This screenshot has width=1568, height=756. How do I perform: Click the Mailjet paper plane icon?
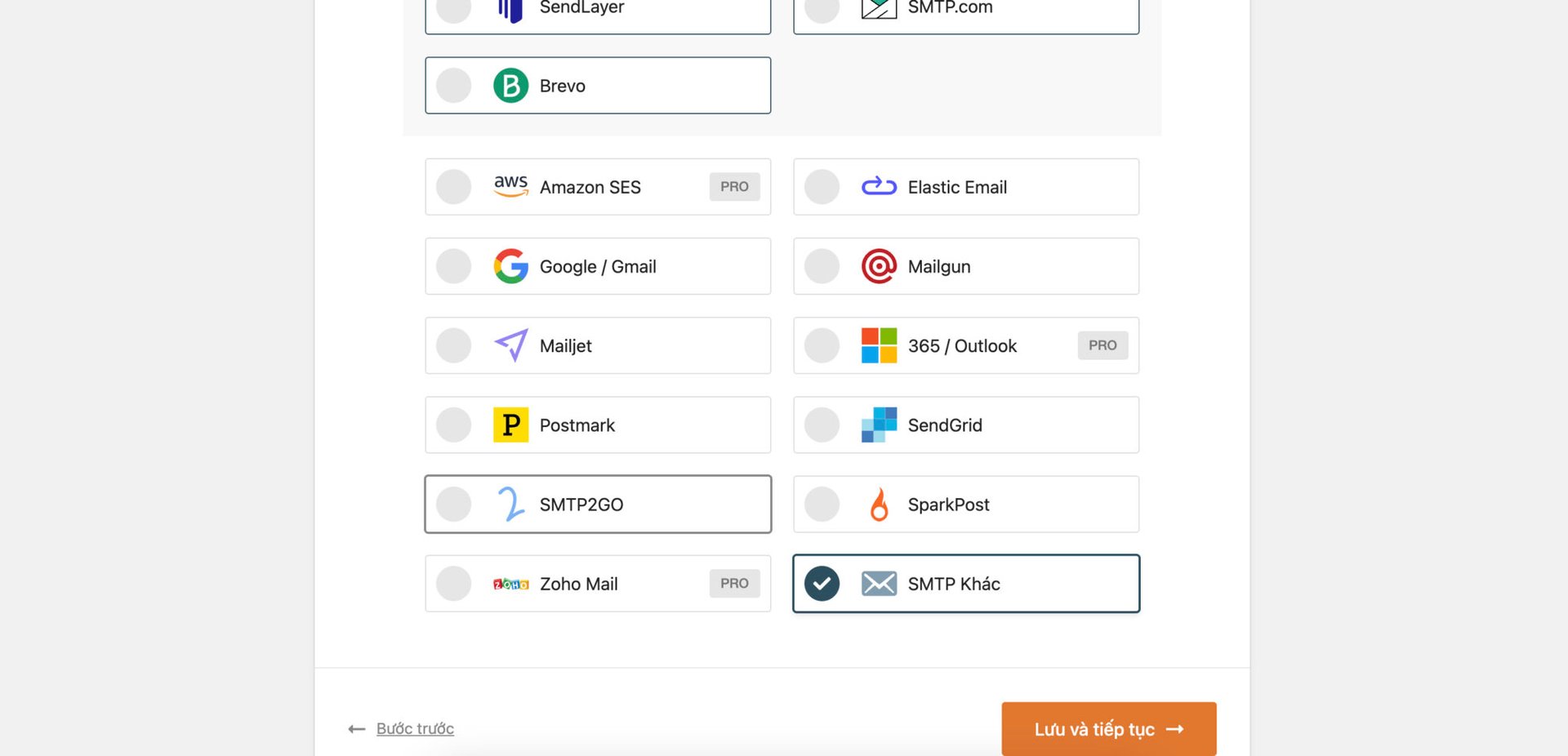(510, 345)
